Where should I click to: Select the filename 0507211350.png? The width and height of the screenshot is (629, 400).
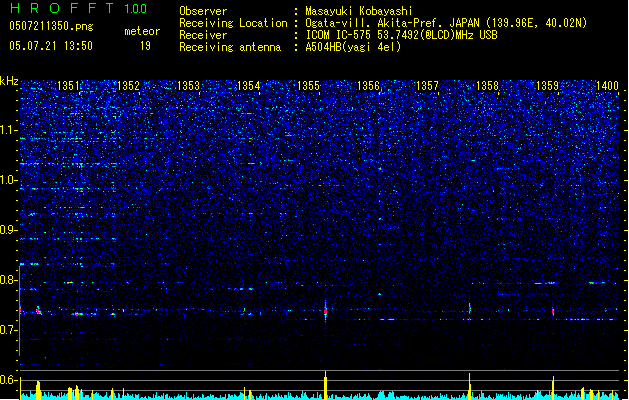(51, 26)
